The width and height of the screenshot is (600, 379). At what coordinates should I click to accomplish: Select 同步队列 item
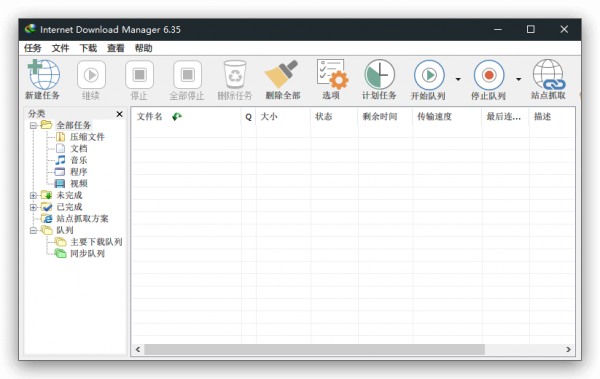87,253
